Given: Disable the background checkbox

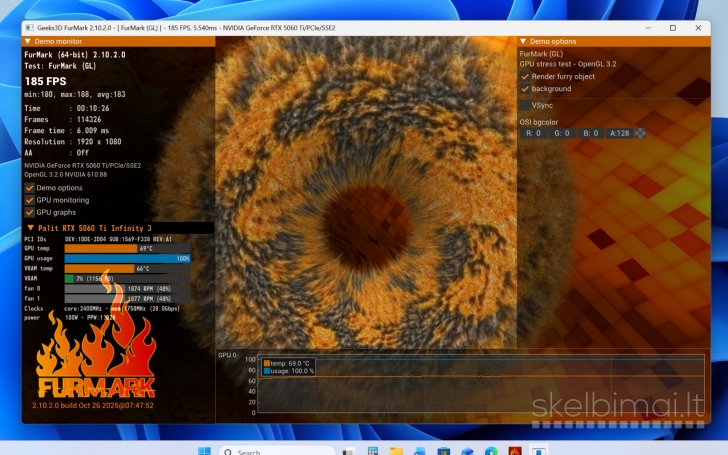Looking at the screenshot, I should [525, 89].
